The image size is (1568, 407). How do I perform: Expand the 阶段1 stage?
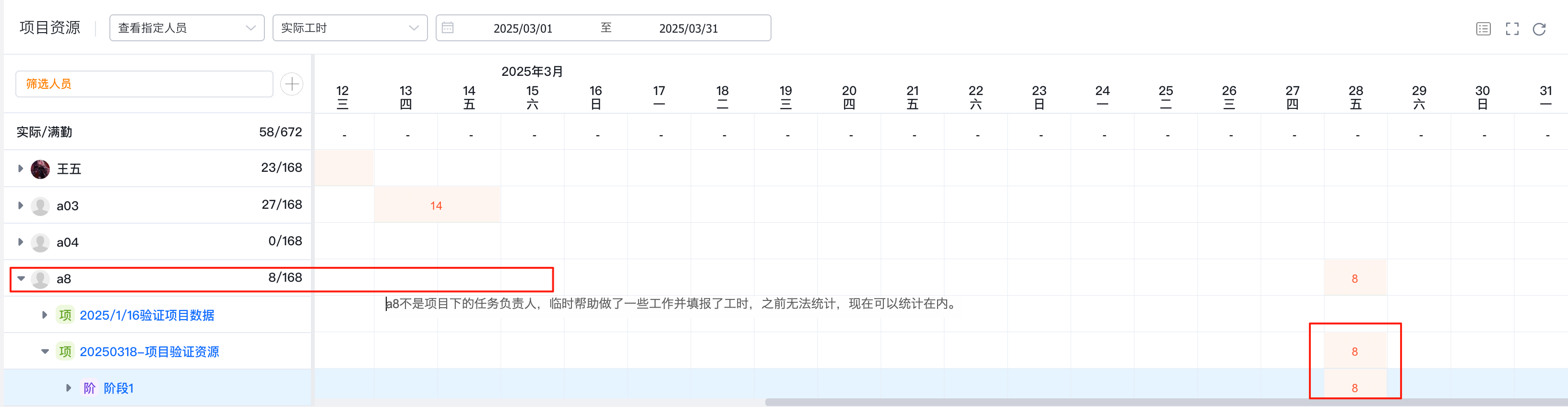[x=68, y=388]
